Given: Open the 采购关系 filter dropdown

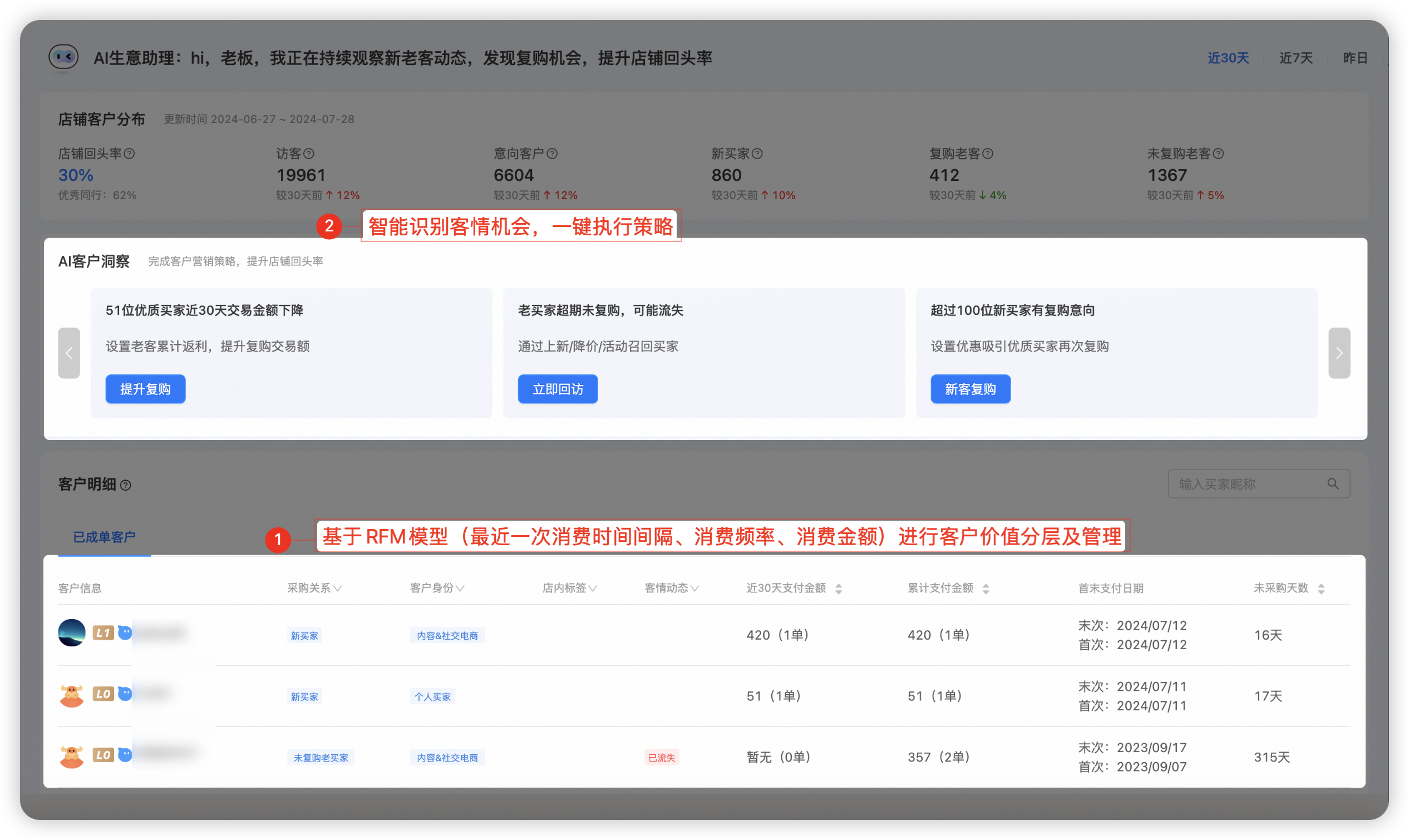Looking at the screenshot, I should pos(315,587).
